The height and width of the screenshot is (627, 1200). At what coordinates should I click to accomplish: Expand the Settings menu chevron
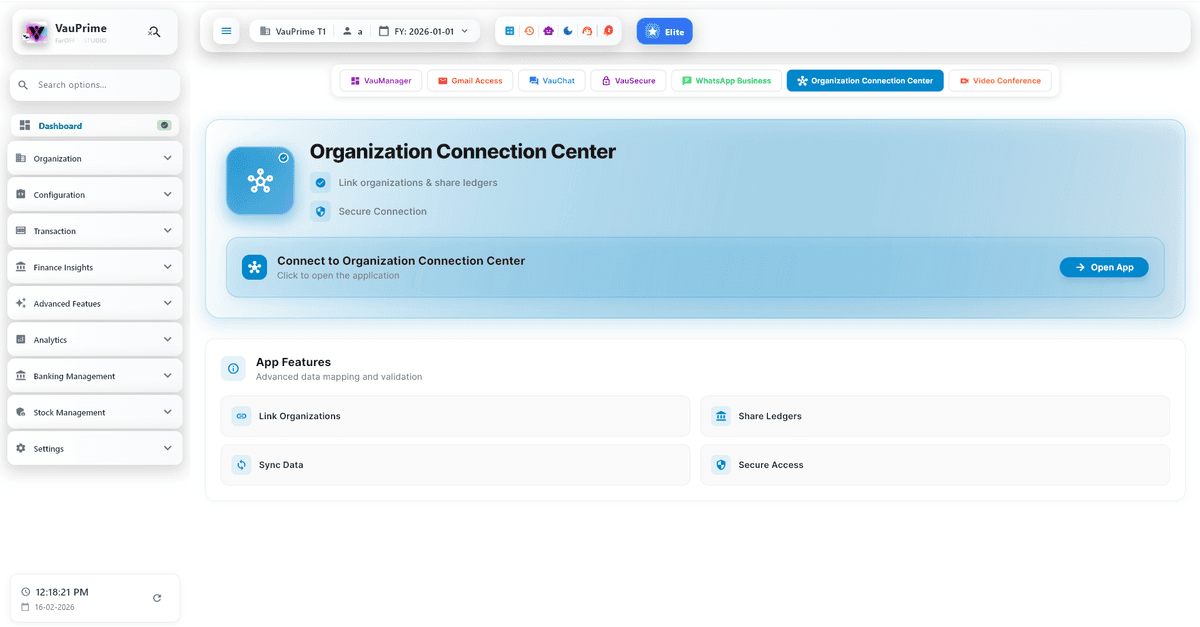(x=167, y=448)
